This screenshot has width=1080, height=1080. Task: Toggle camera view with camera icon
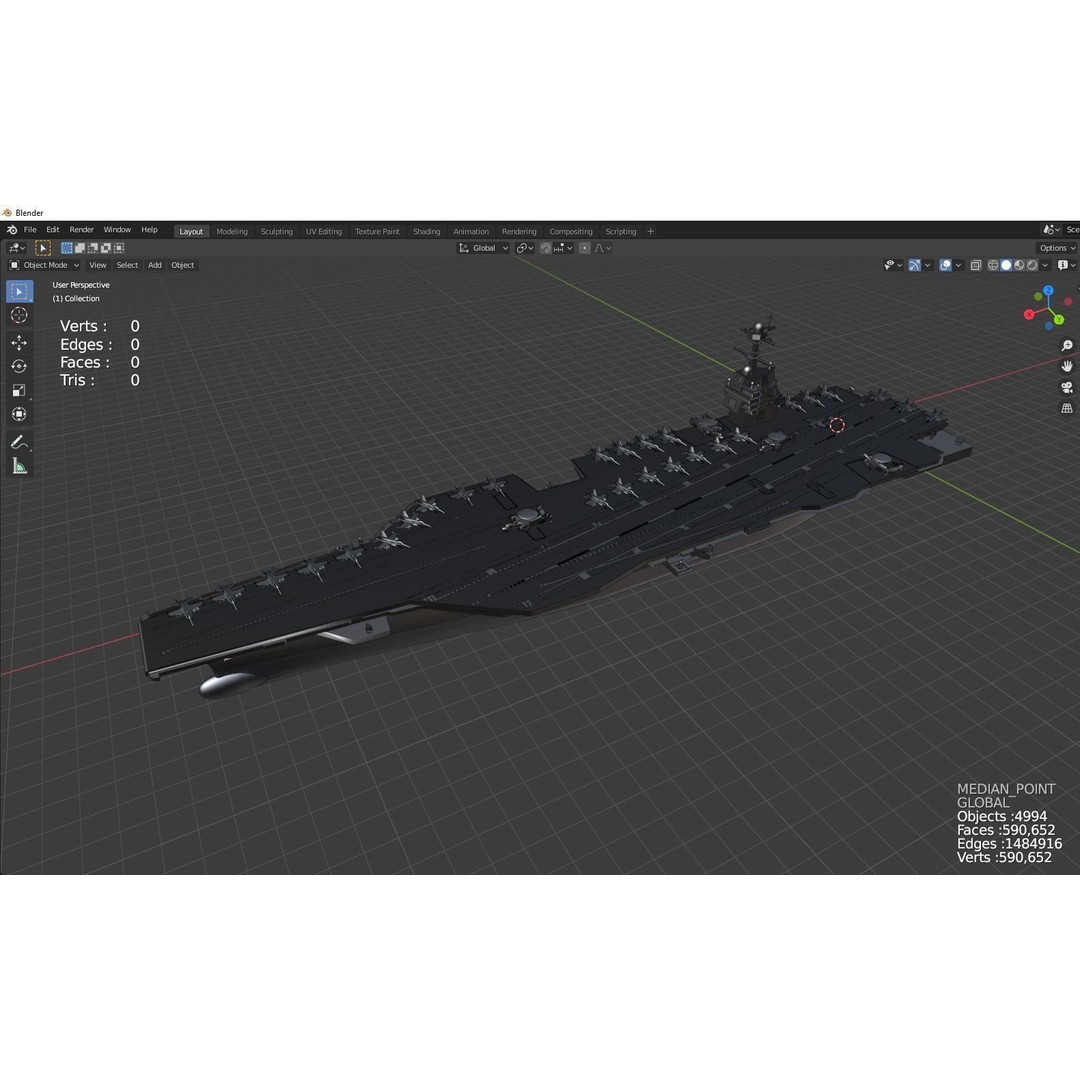[x=1067, y=387]
